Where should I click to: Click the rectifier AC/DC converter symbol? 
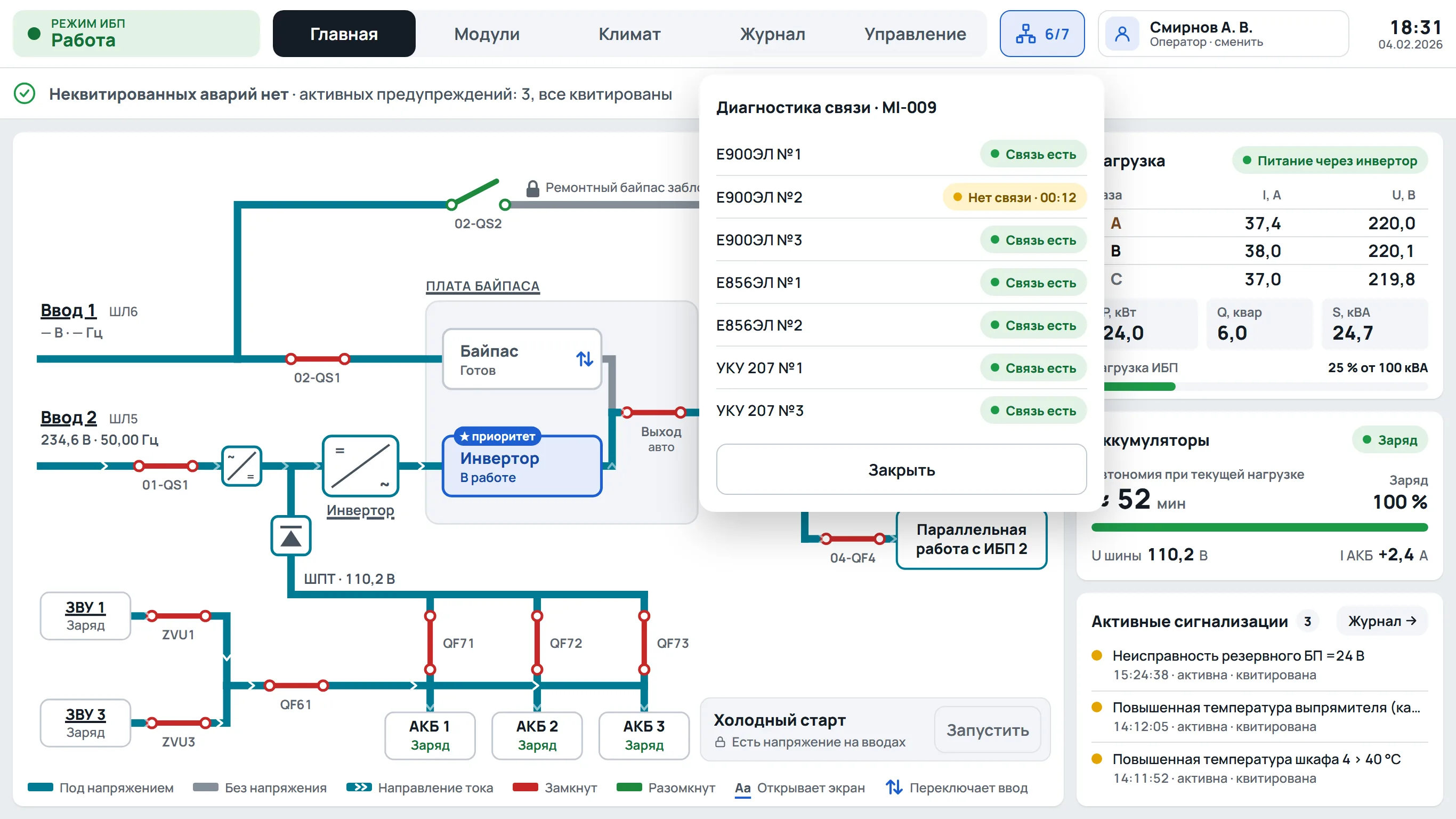tap(241, 466)
